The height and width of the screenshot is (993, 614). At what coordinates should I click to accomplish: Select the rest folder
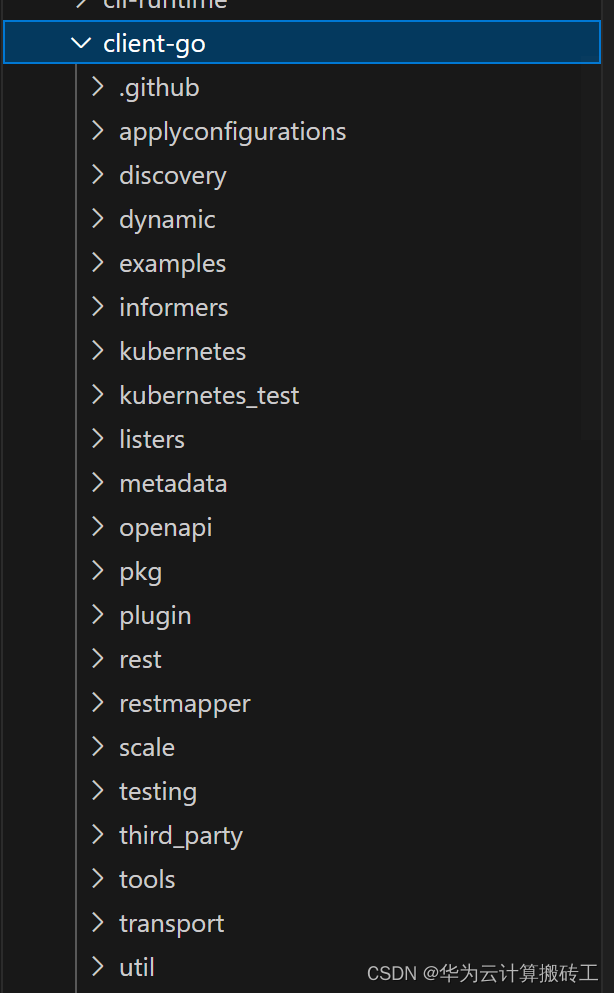[x=140, y=659]
